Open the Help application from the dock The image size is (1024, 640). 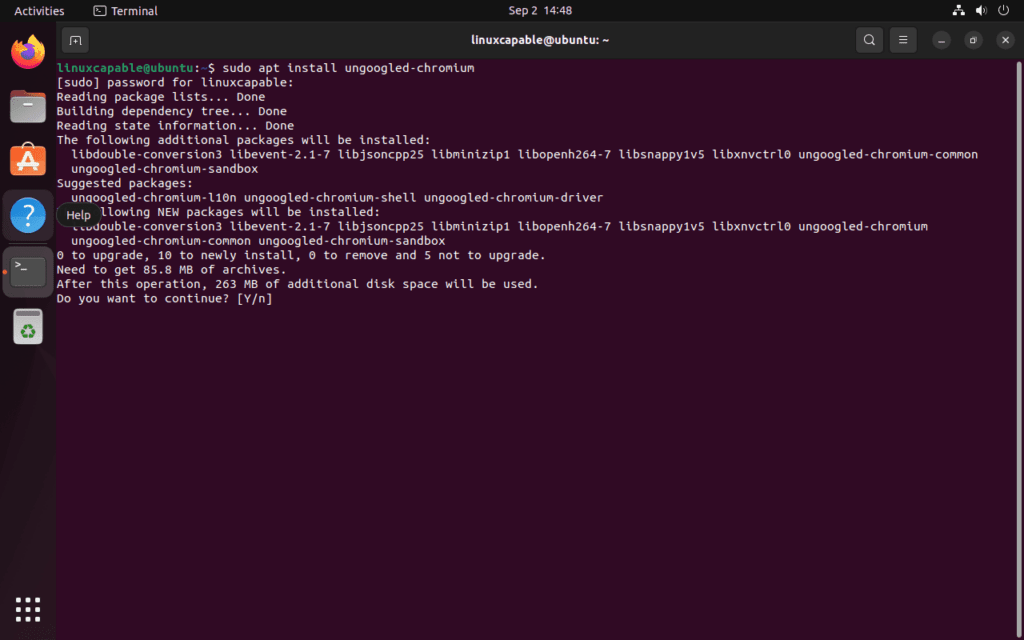[x=27, y=214]
